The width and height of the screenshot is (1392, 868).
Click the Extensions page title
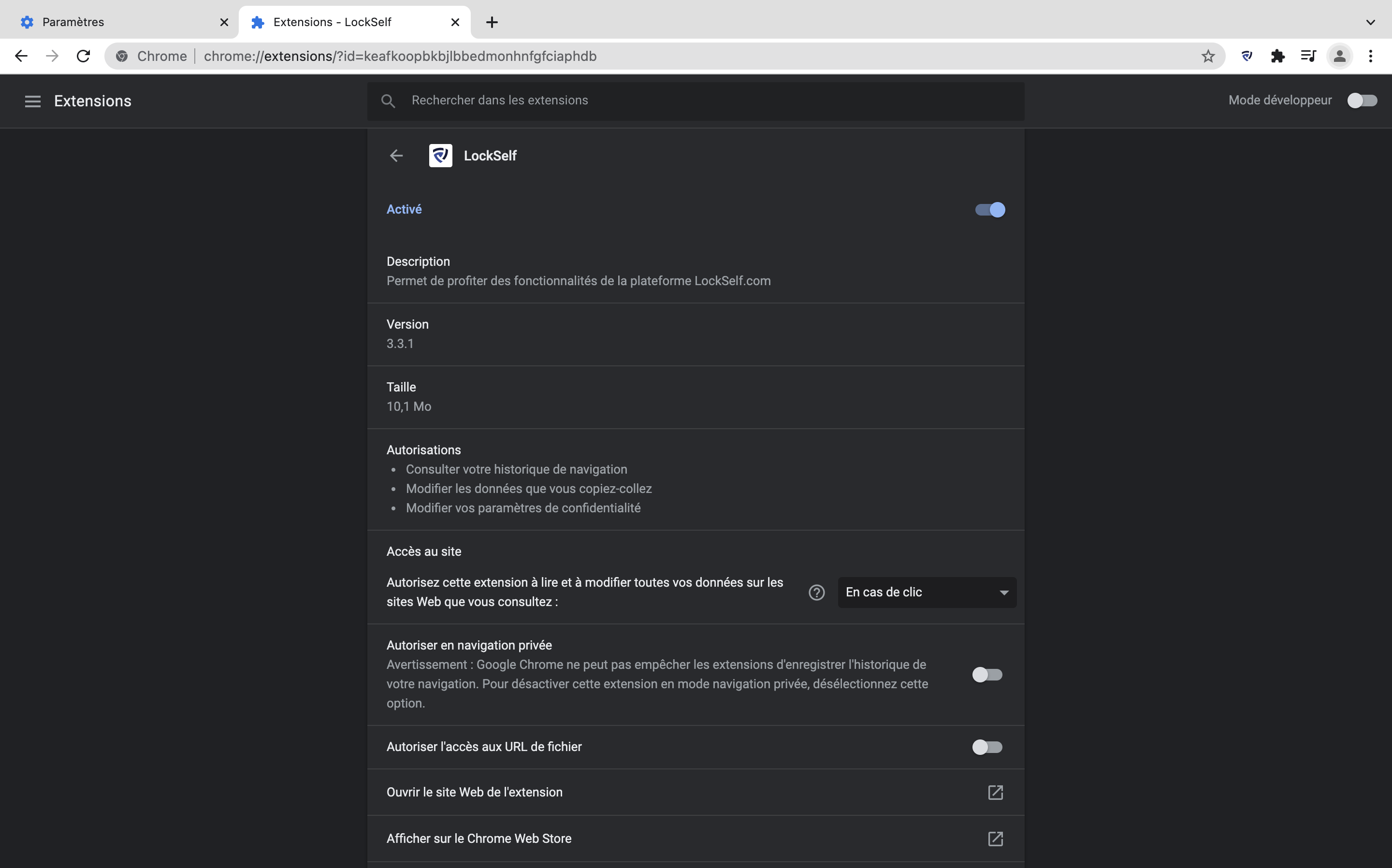93,101
